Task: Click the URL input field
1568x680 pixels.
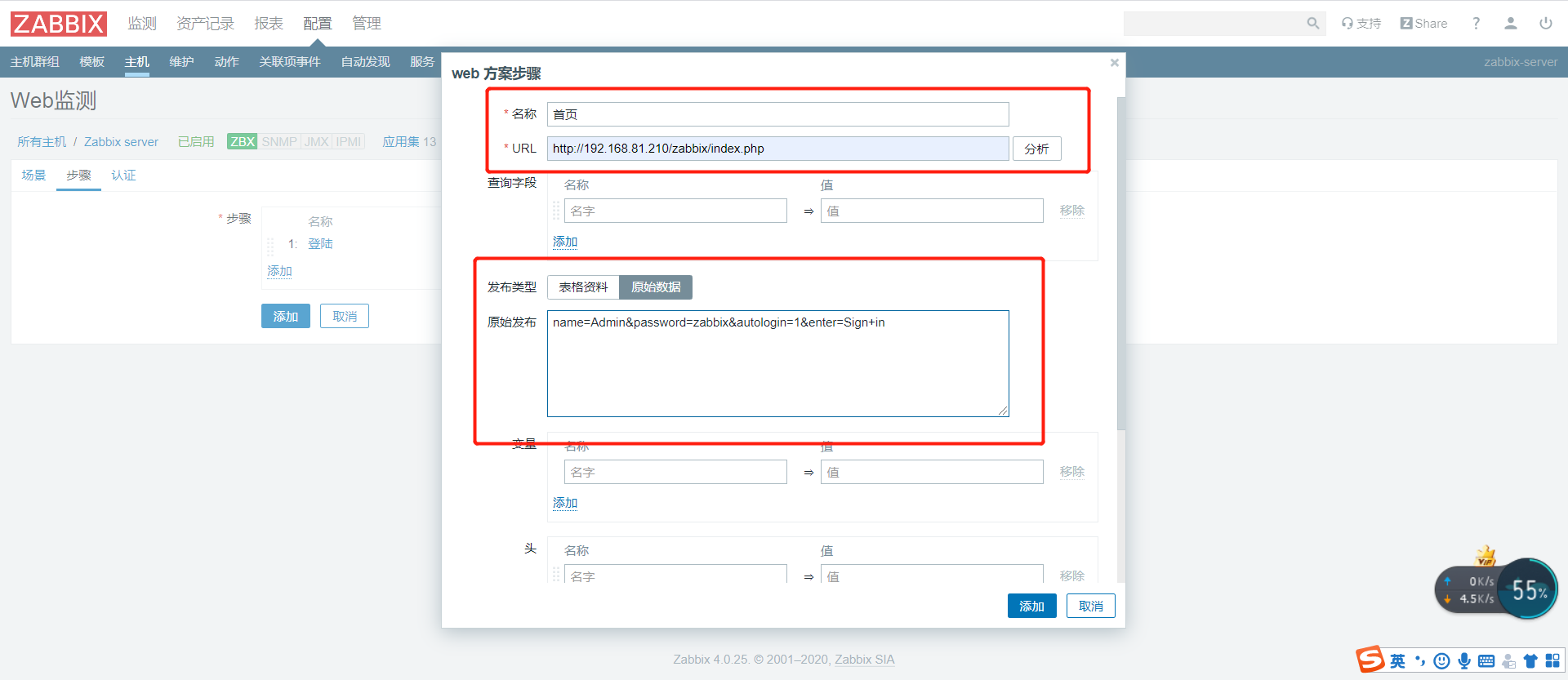Action: (x=778, y=149)
